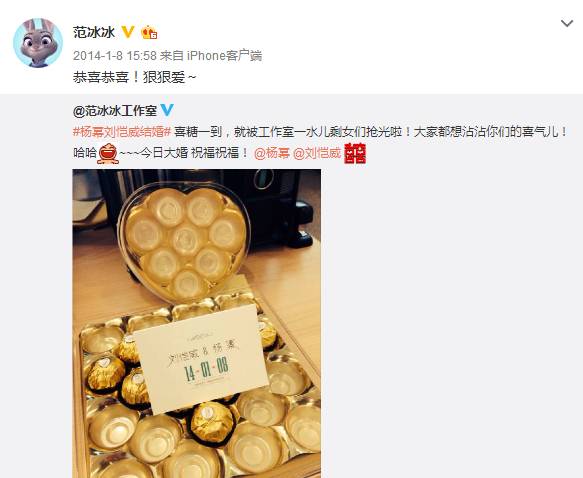Click the 恭喜恭喜！狠狠爱 post text
This screenshot has height=478, width=583.
134,77
